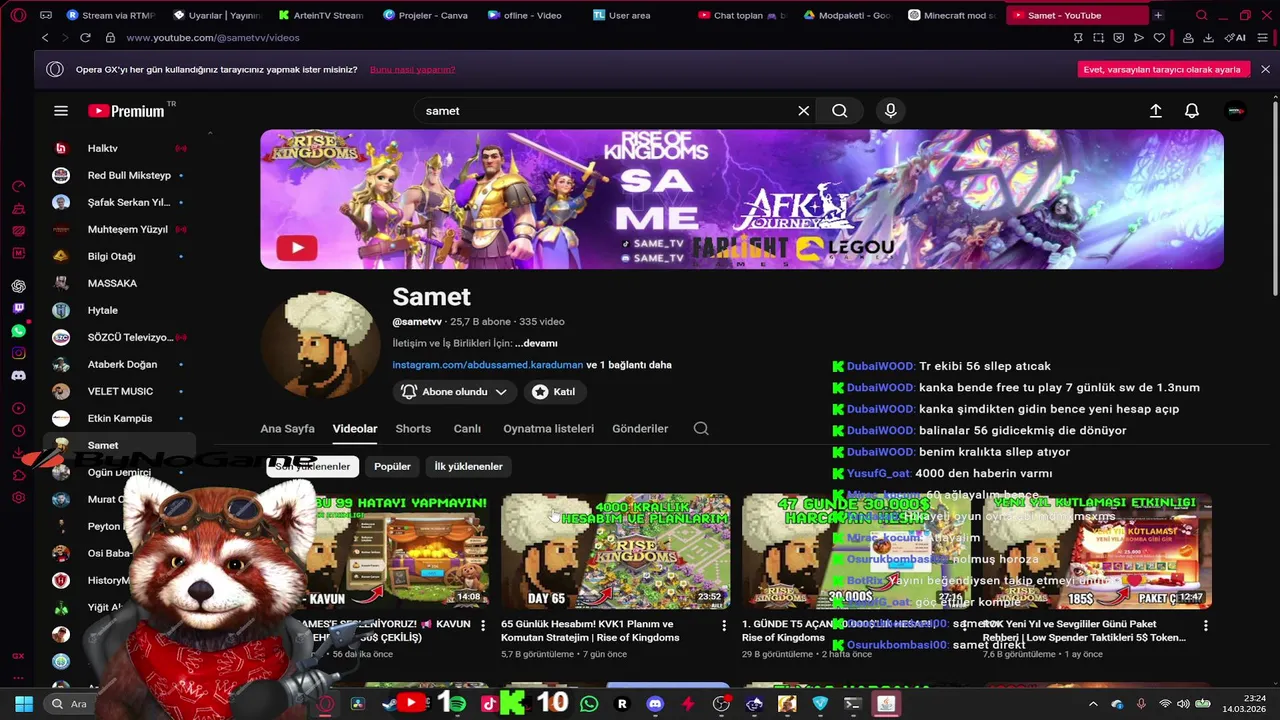
Task: Open Spotify from the Windows taskbar
Action: 457,704
